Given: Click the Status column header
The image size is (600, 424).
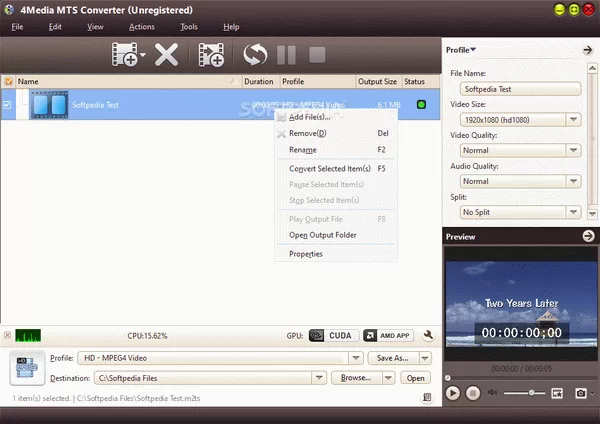Looking at the screenshot, I should click(420, 82).
